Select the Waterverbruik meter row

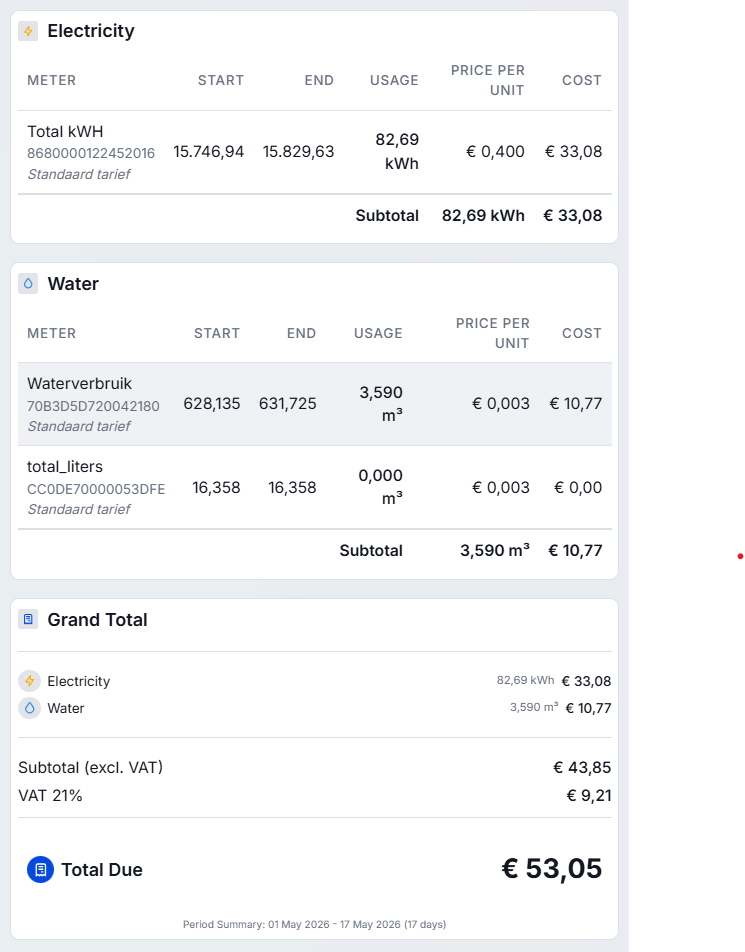tap(315, 404)
